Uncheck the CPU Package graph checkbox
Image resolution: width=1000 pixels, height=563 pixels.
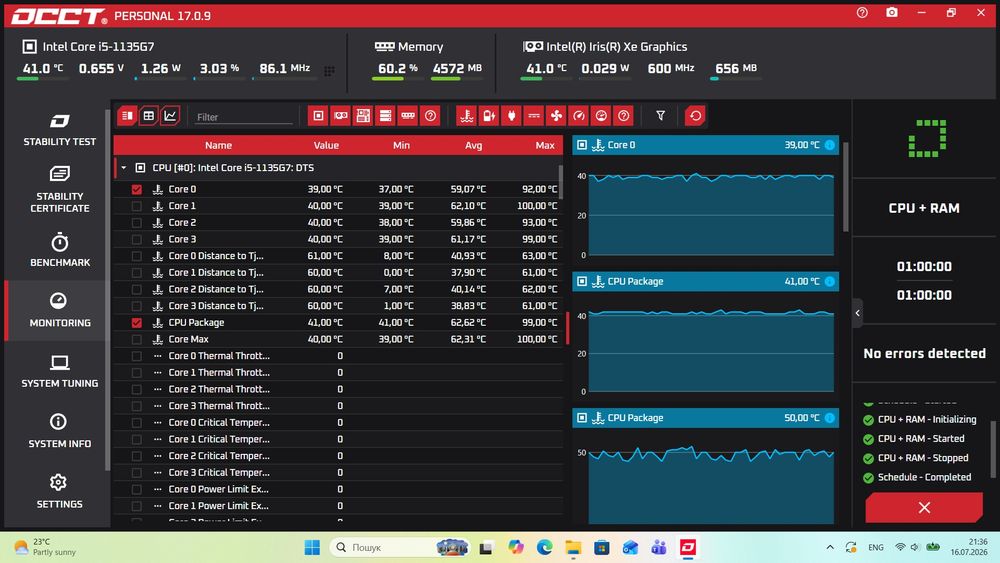[x=136, y=323]
